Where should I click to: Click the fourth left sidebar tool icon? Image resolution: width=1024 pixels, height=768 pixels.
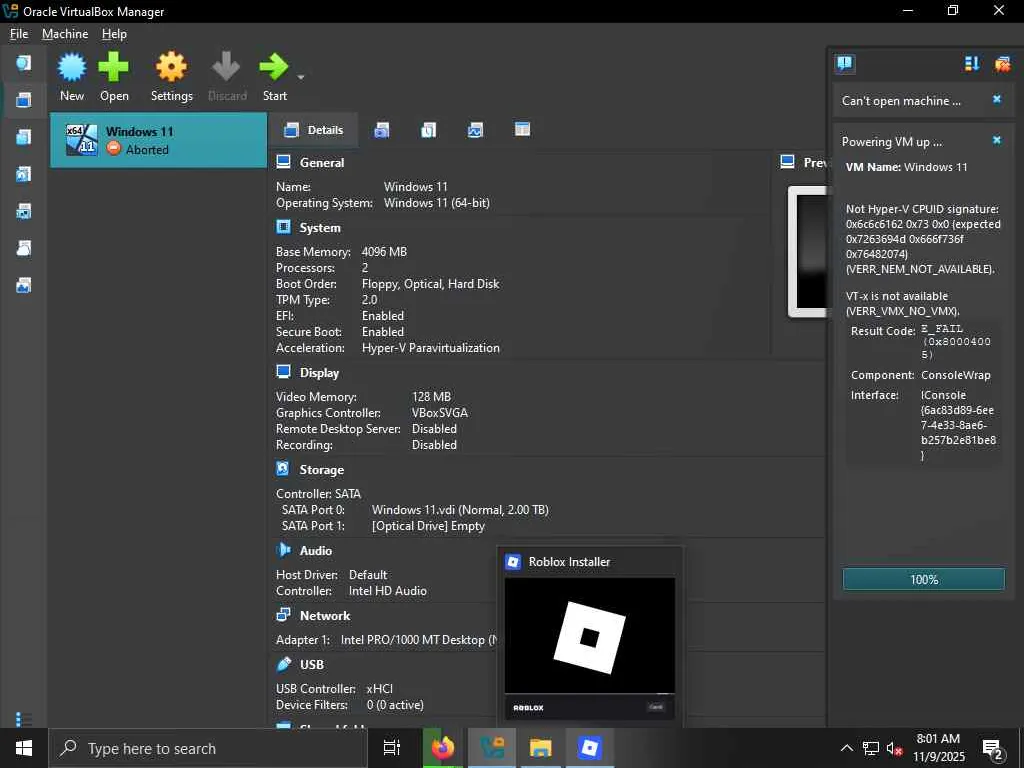(x=24, y=174)
